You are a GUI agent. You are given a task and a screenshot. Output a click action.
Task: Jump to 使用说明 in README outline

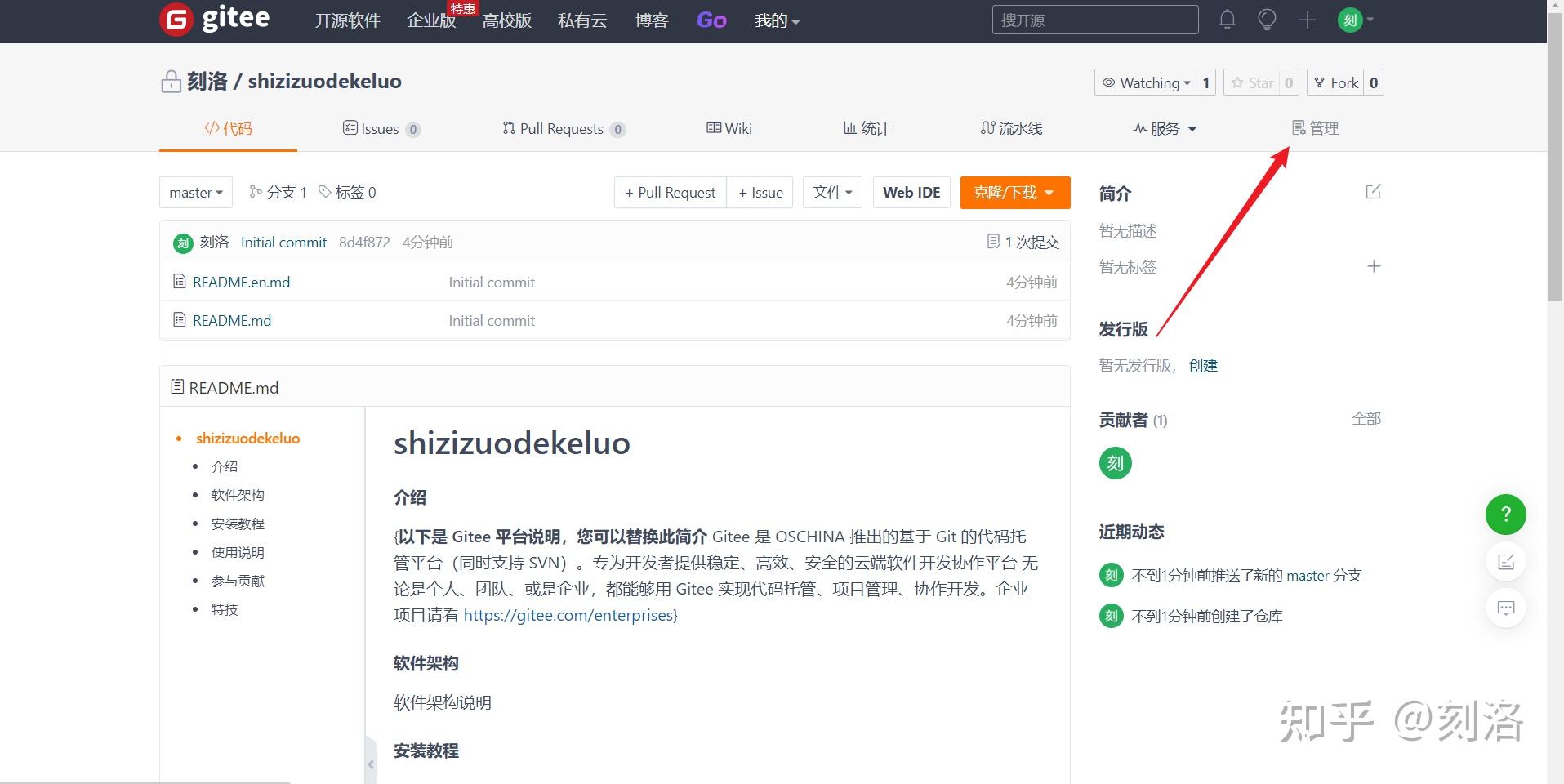(x=238, y=552)
